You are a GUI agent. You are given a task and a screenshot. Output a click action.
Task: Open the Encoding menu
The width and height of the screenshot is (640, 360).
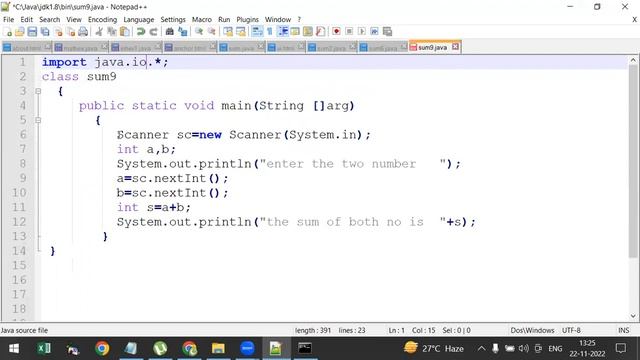coord(102,19)
